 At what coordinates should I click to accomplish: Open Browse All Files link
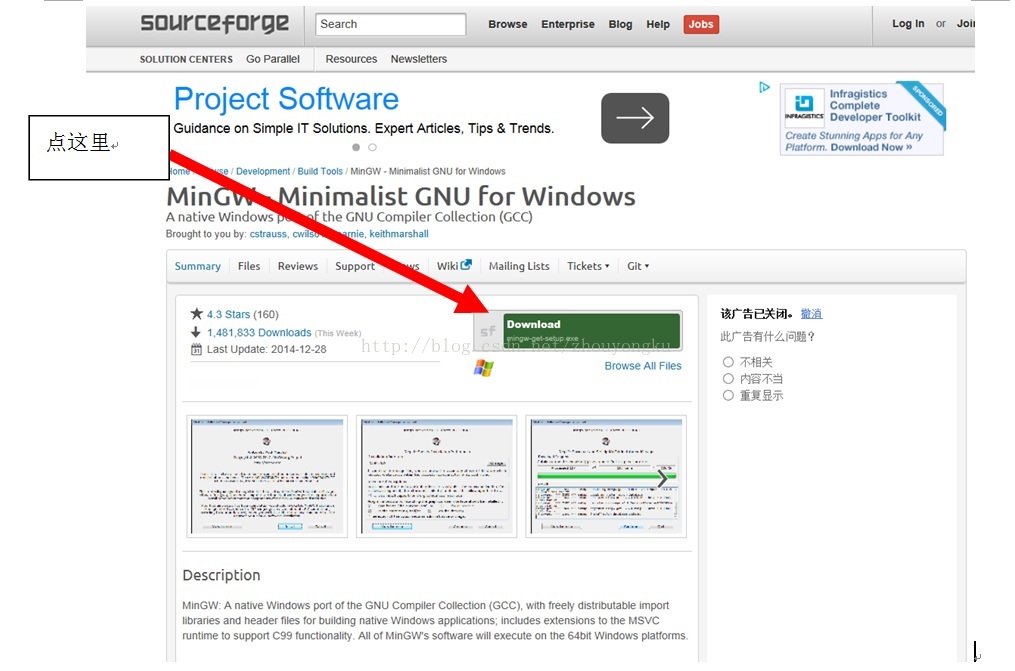point(643,366)
